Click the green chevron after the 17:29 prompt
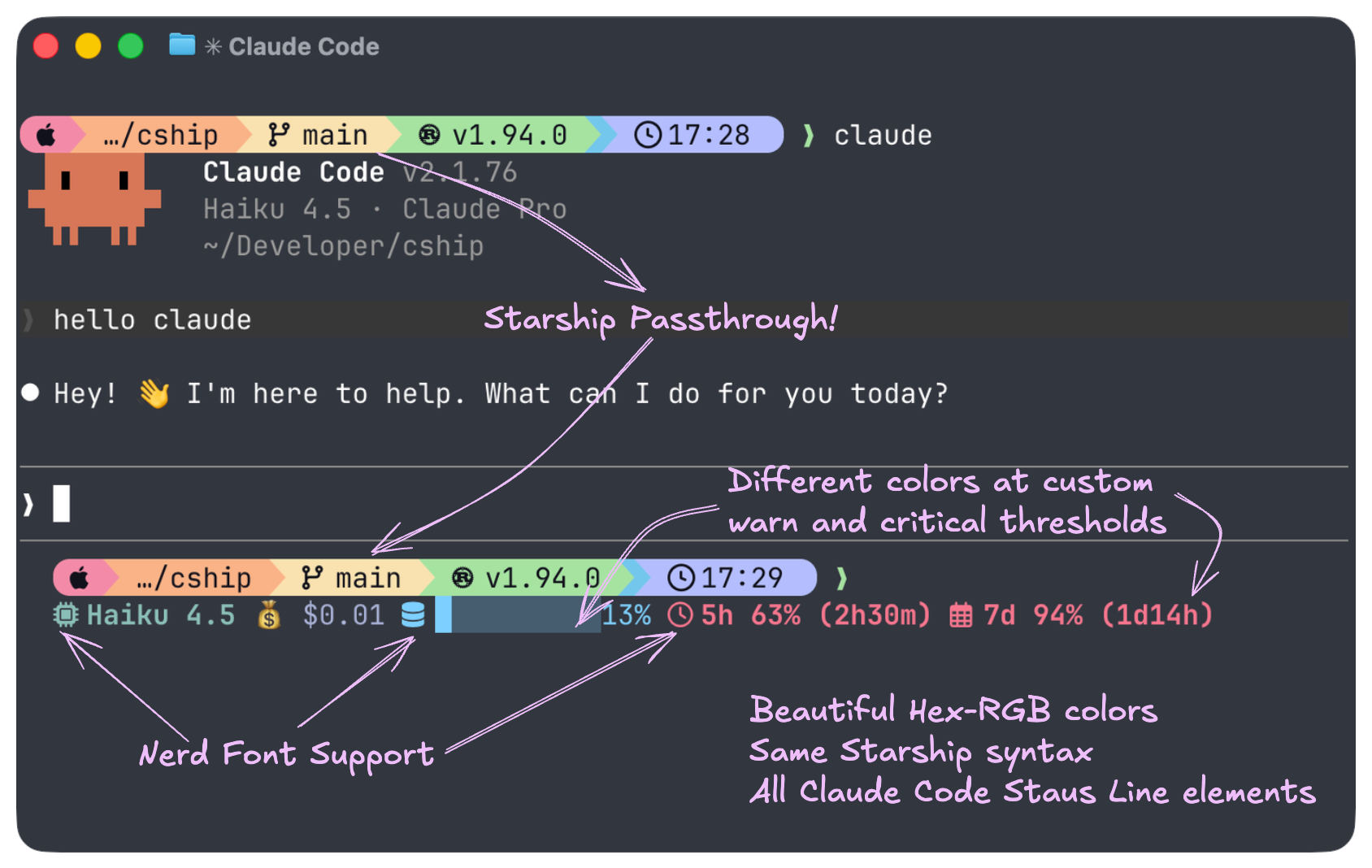Viewport: 1372px width, 868px height. (x=843, y=577)
